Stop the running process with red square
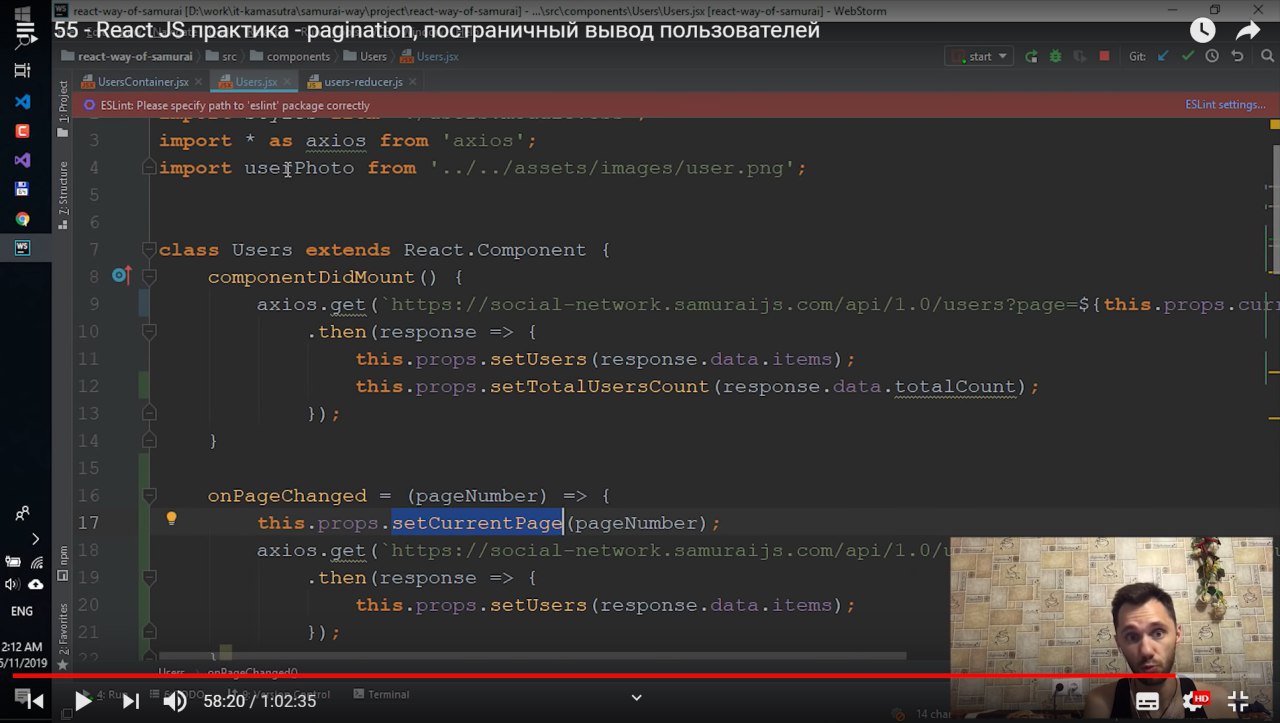Image resolution: width=1280 pixels, height=723 pixels. 1104,56
